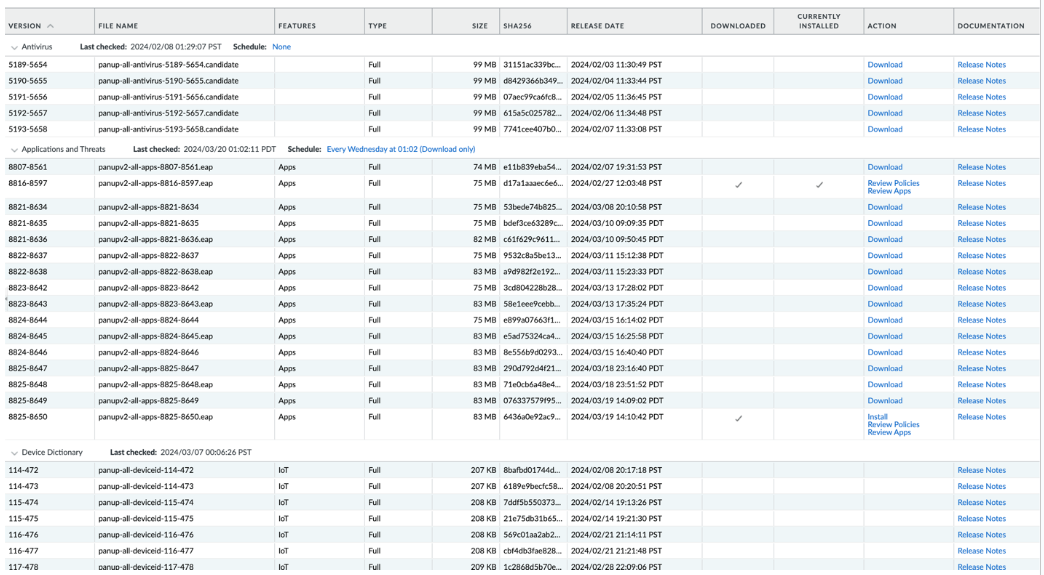Review Policies for installed version 8816-8597

pyautogui.click(x=893, y=183)
